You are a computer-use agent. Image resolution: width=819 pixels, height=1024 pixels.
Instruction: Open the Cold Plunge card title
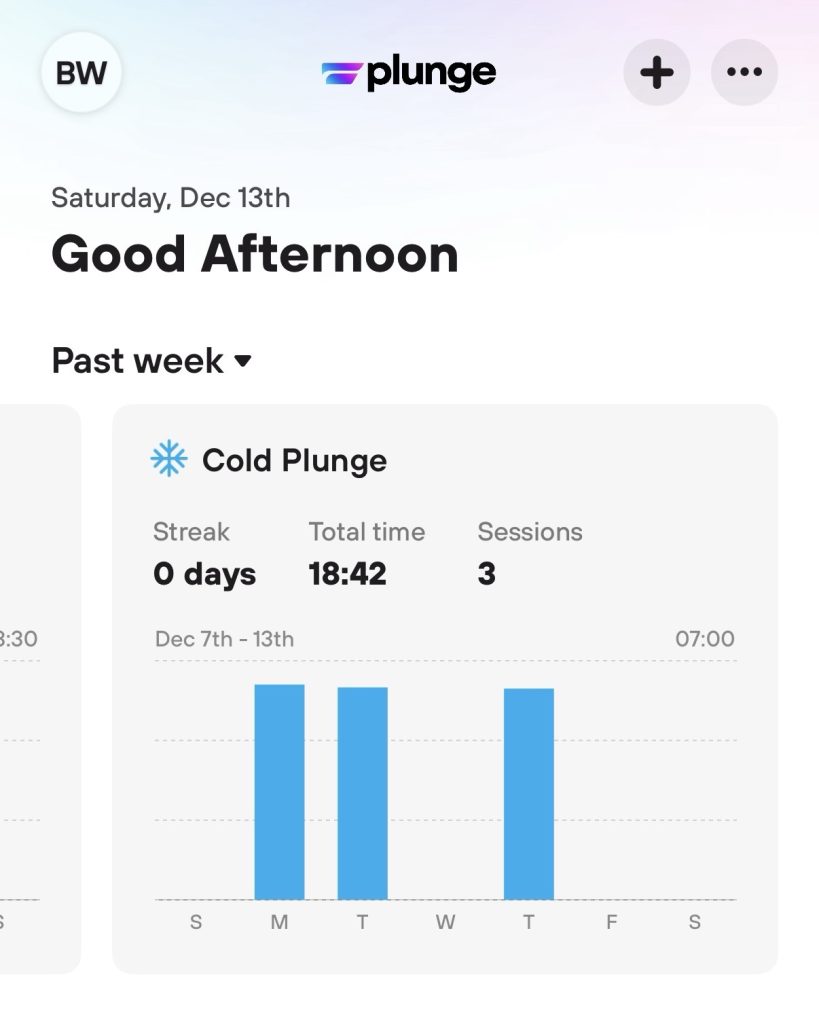click(x=294, y=460)
